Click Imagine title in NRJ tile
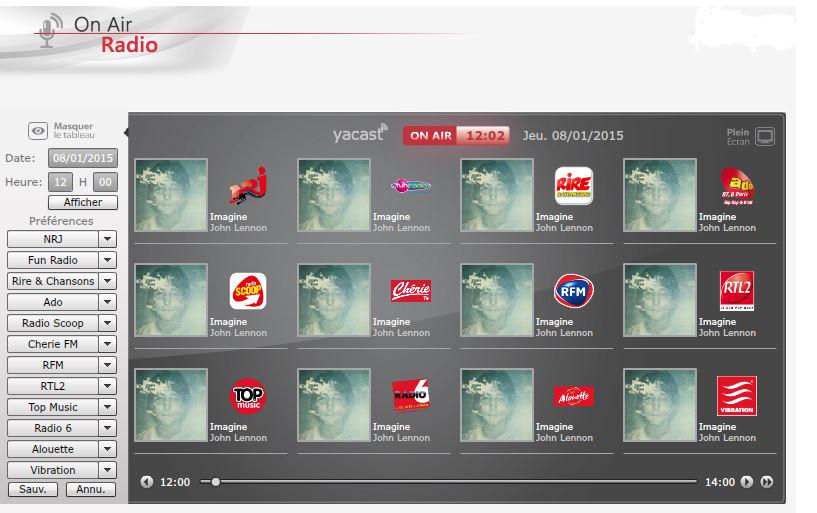 click(x=228, y=217)
